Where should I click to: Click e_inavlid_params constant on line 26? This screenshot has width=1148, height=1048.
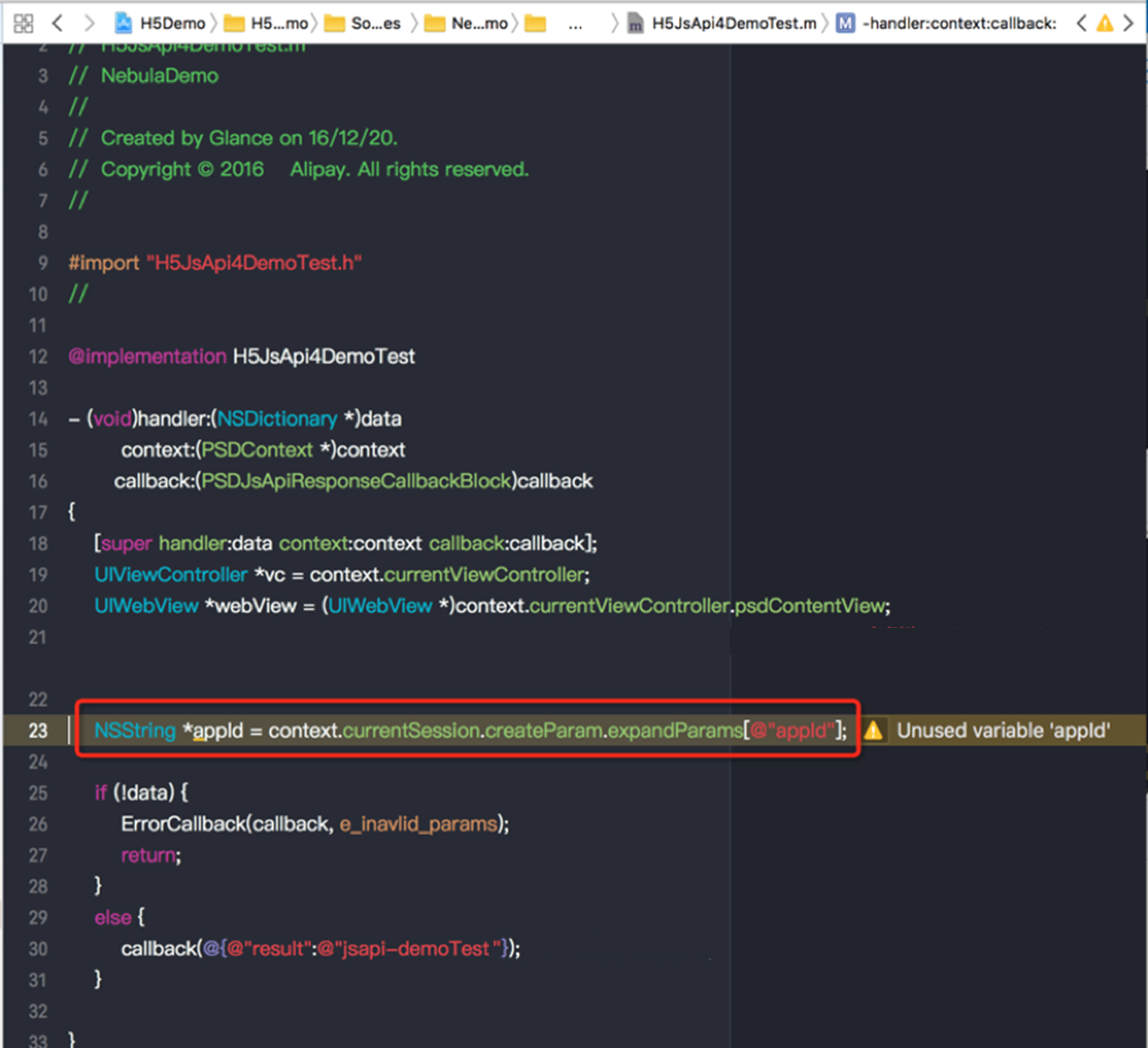point(418,823)
